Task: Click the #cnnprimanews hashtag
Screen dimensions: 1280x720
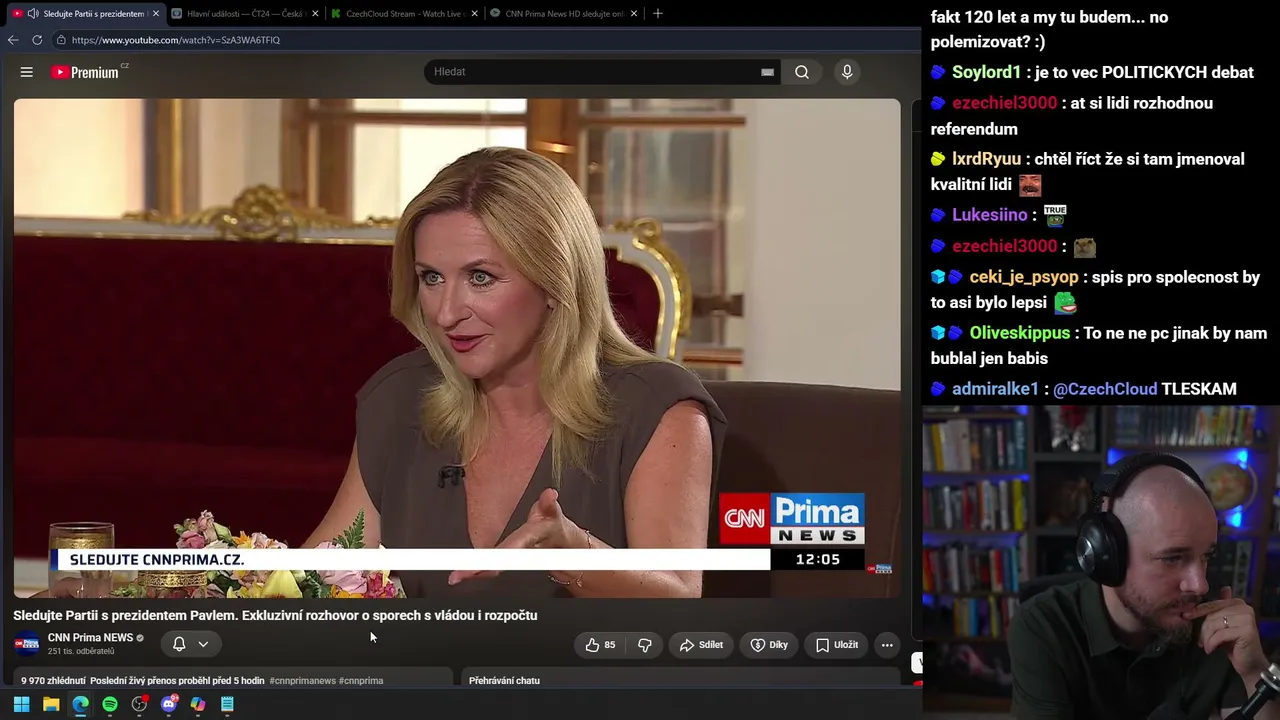Action: (302, 681)
